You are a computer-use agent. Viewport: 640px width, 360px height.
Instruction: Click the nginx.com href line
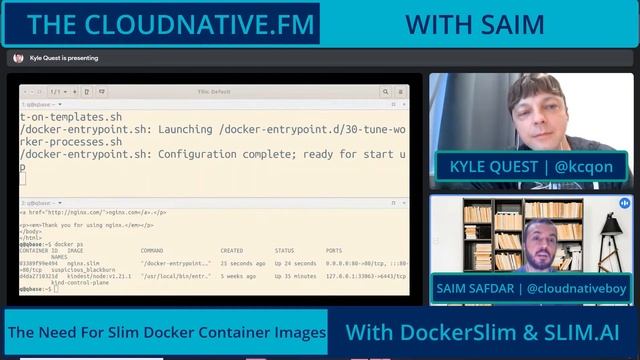point(93,213)
